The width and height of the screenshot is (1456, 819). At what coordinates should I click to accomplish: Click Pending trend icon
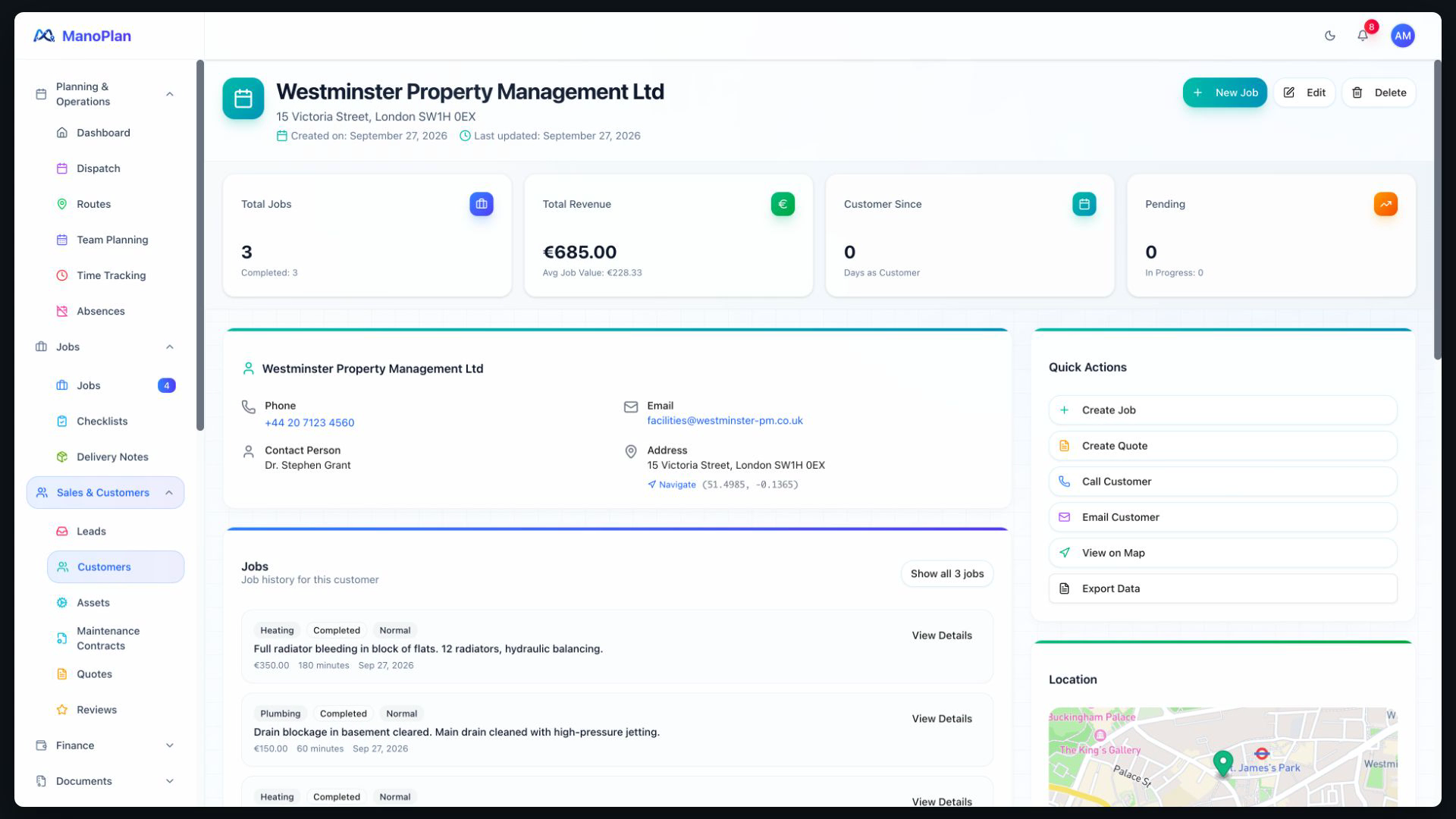point(1385,204)
